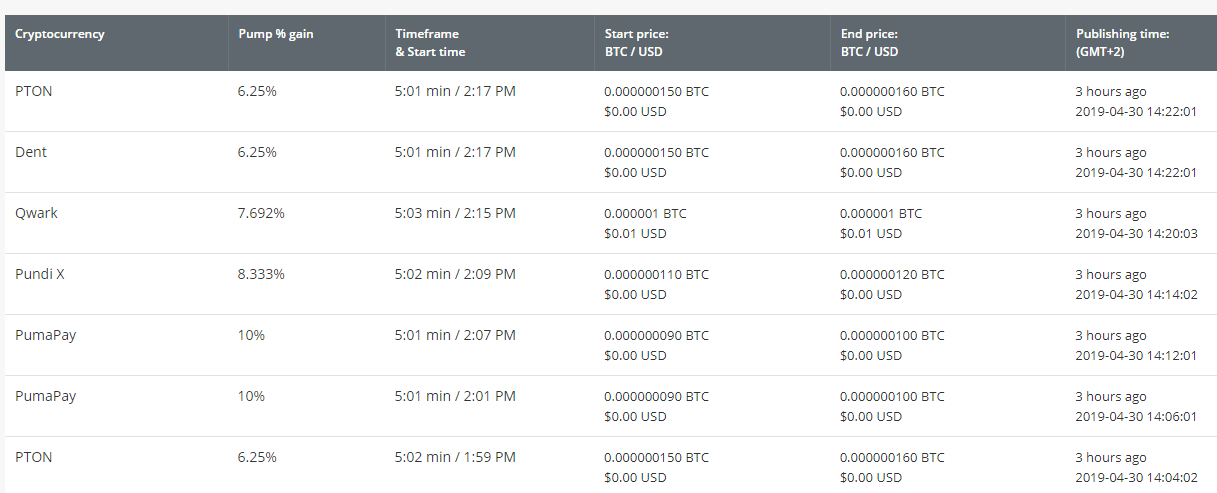Select the 0.000000120 BTC end price
Screen dimensions: 1217x493
pos(892,274)
